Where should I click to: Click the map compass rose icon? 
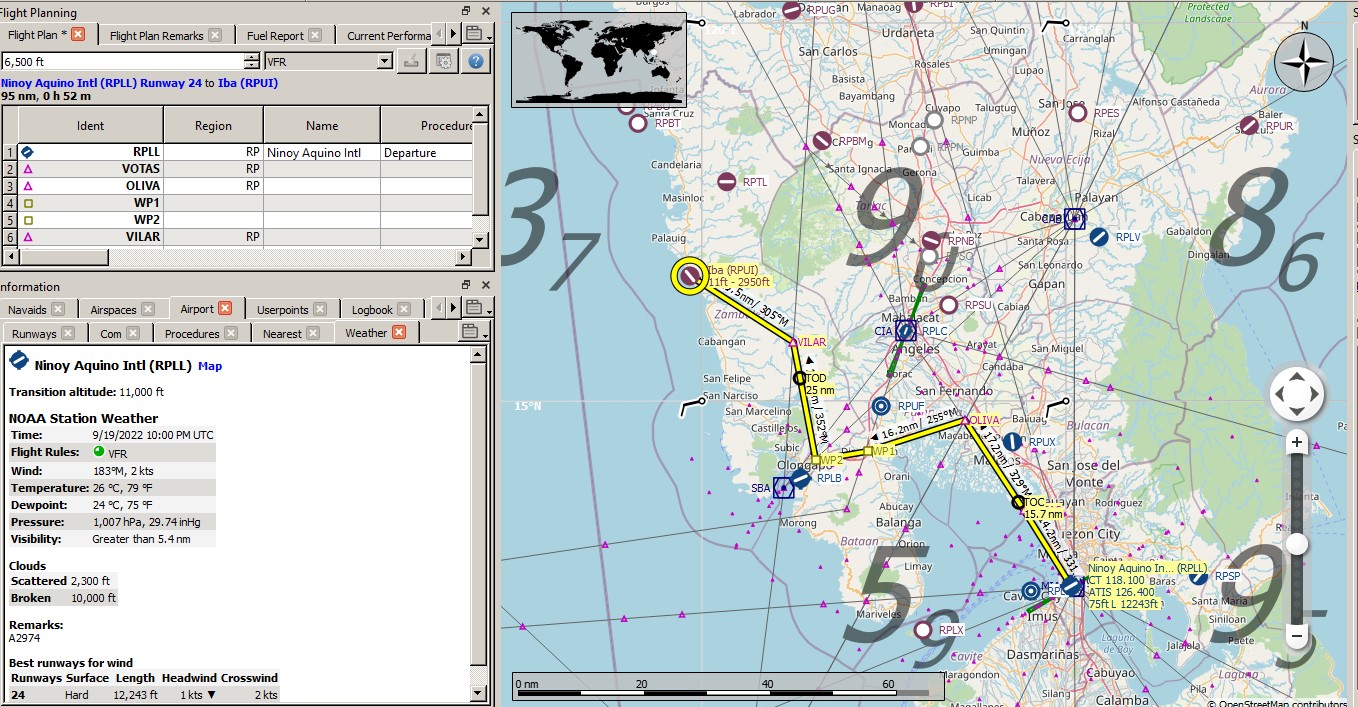tap(1303, 62)
